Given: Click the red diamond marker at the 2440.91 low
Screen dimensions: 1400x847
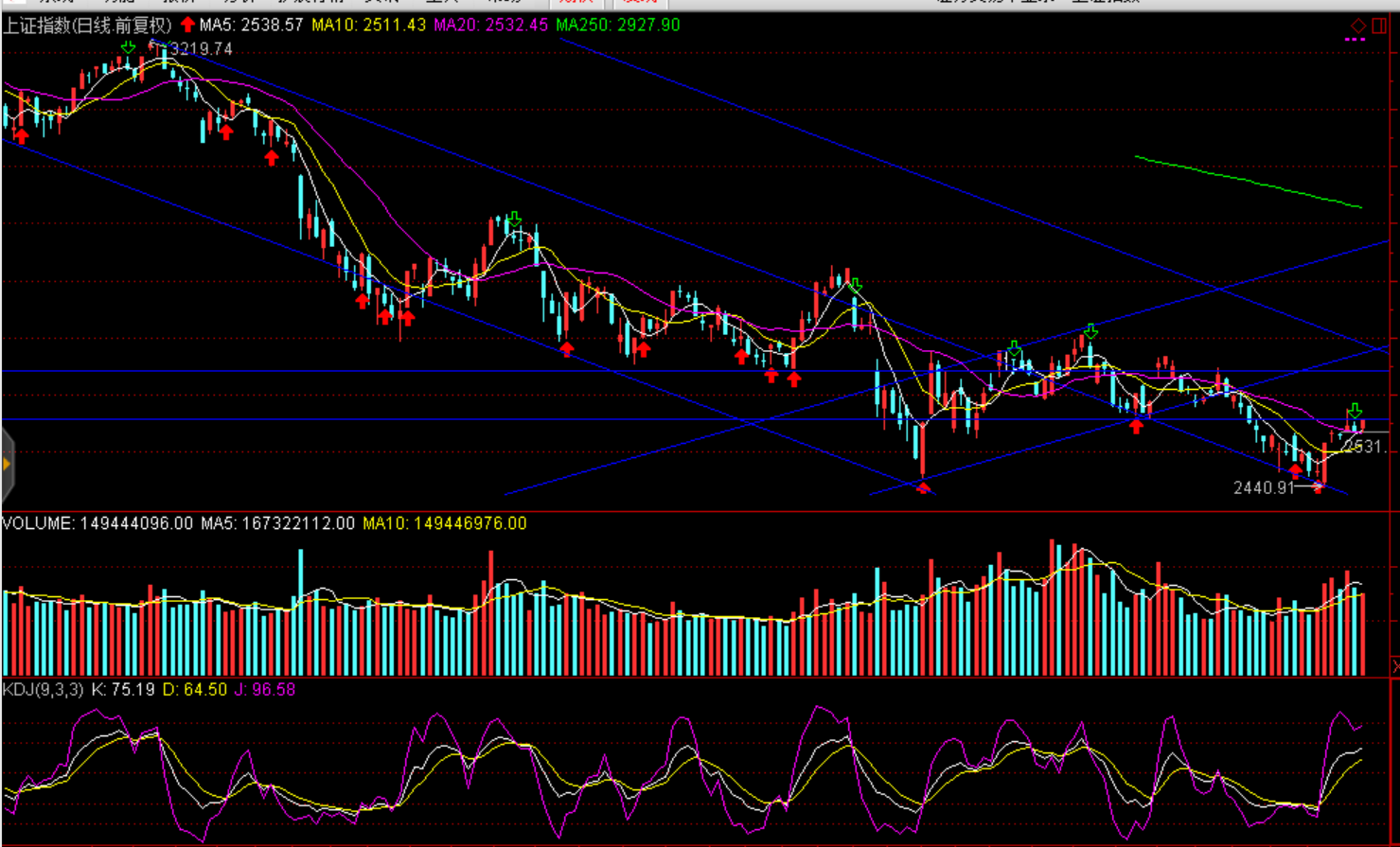Looking at the screenshot, I should [x=923, y=487].
